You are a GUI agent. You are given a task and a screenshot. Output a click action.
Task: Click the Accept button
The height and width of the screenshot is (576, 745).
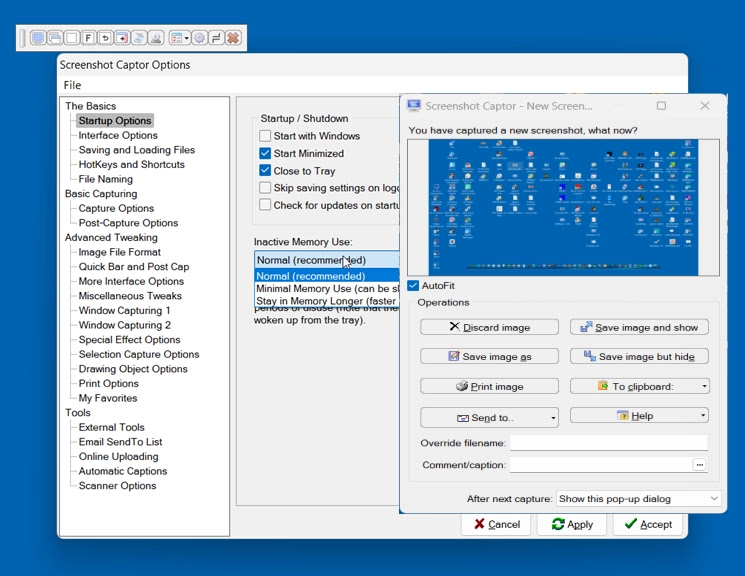(x=648, y=524)
